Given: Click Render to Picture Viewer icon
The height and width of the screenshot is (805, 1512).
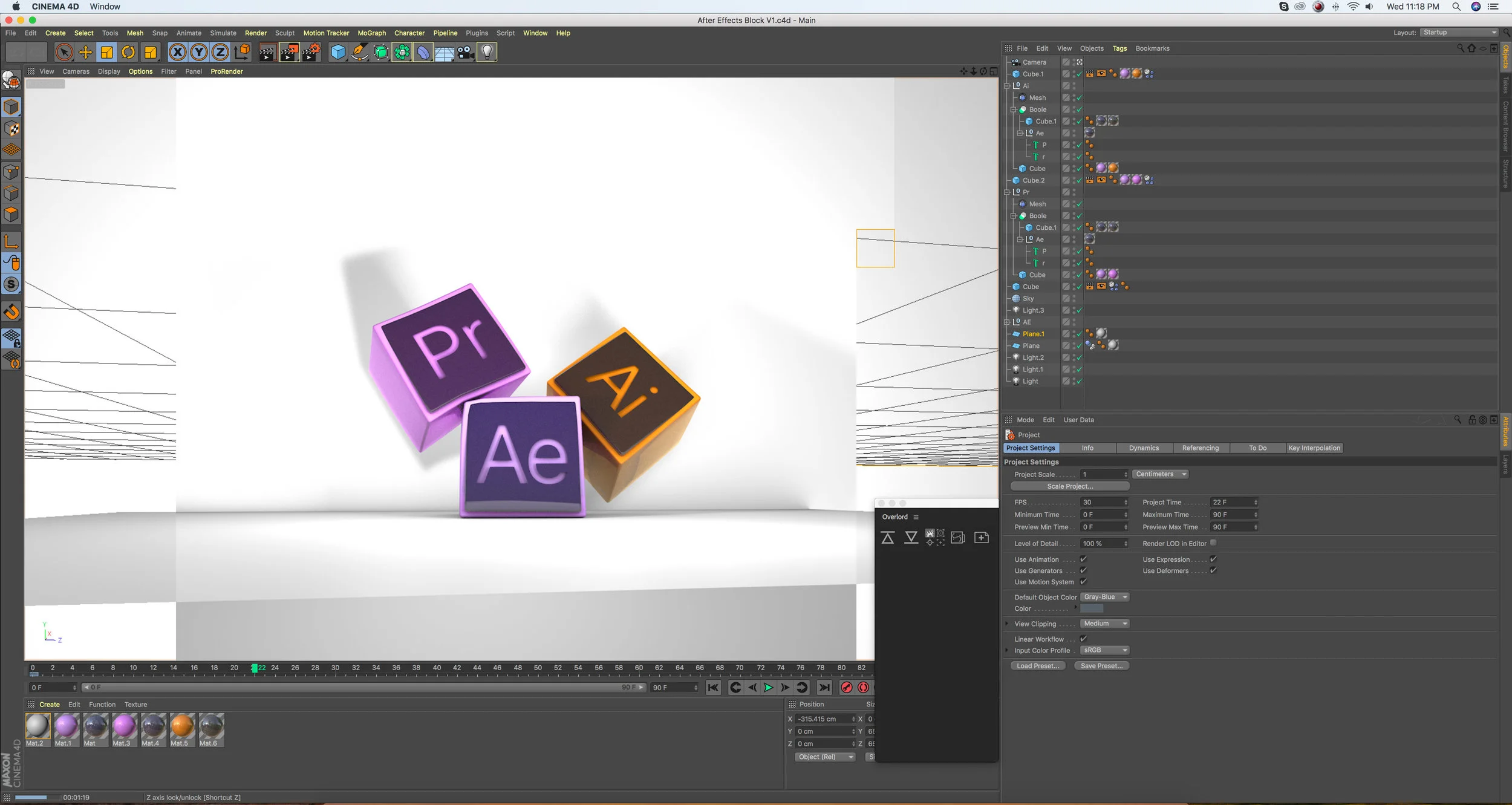Looking at the screenshot, I should 289,53.
